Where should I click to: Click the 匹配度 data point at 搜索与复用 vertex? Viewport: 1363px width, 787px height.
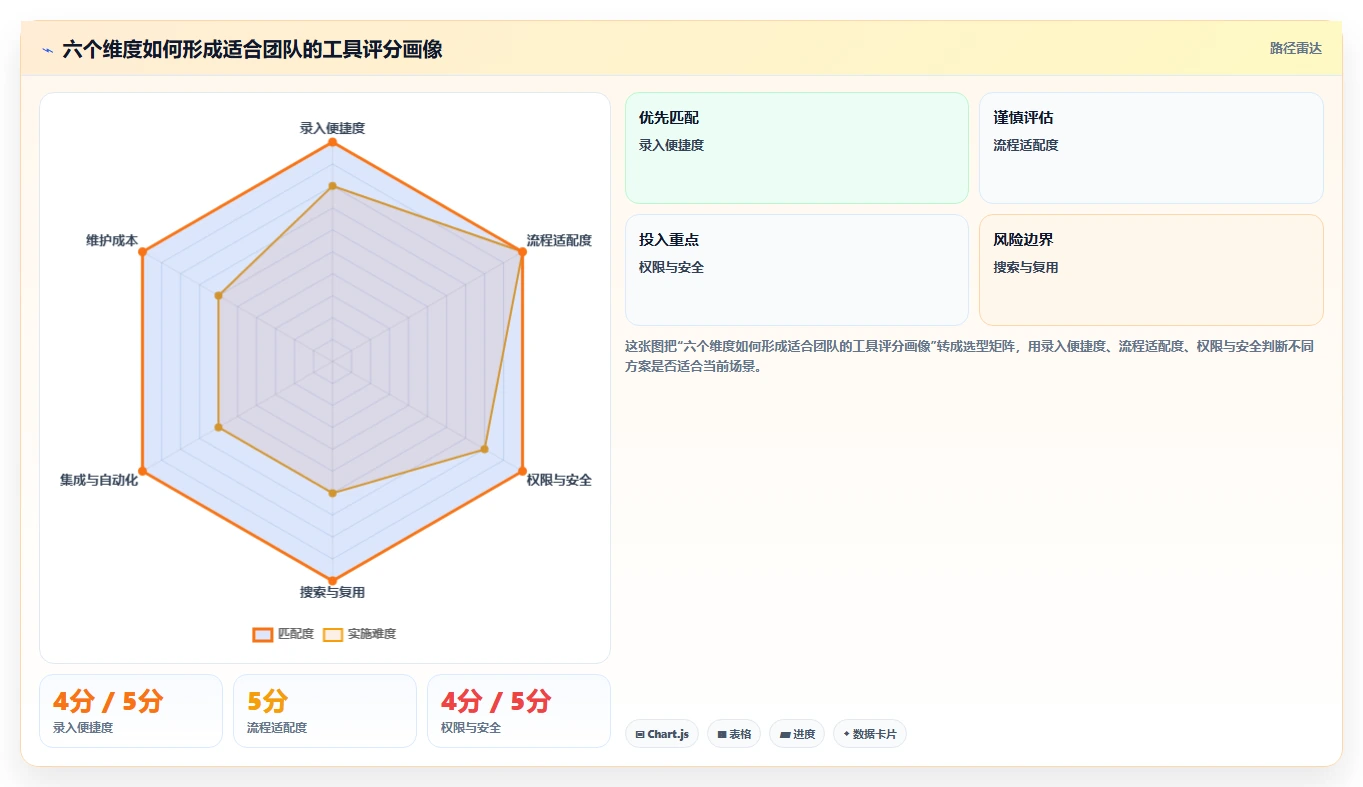(332, 580)
